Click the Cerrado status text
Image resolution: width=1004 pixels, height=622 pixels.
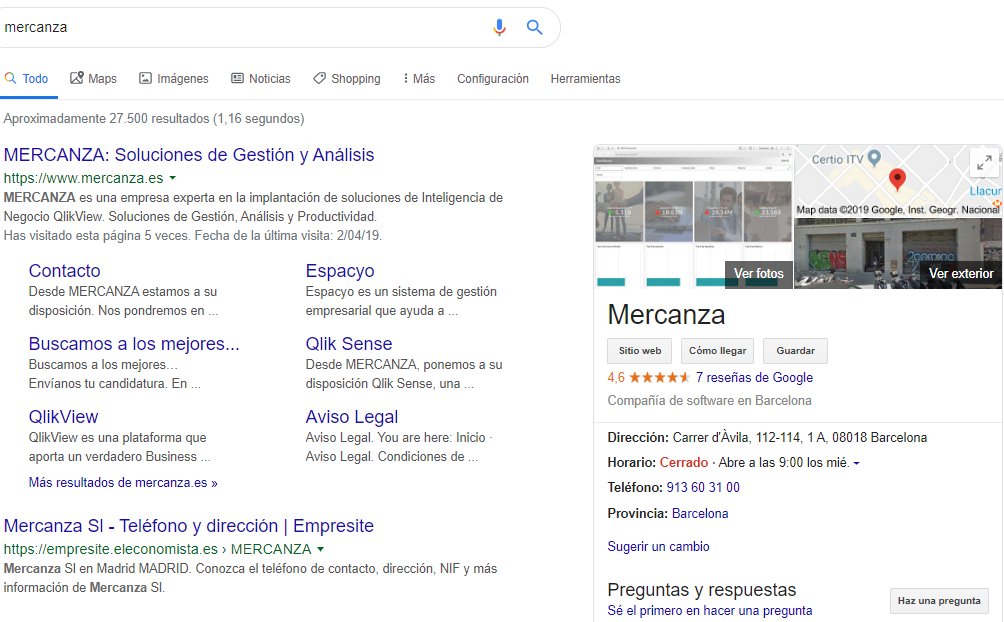(x=684, y=462)
